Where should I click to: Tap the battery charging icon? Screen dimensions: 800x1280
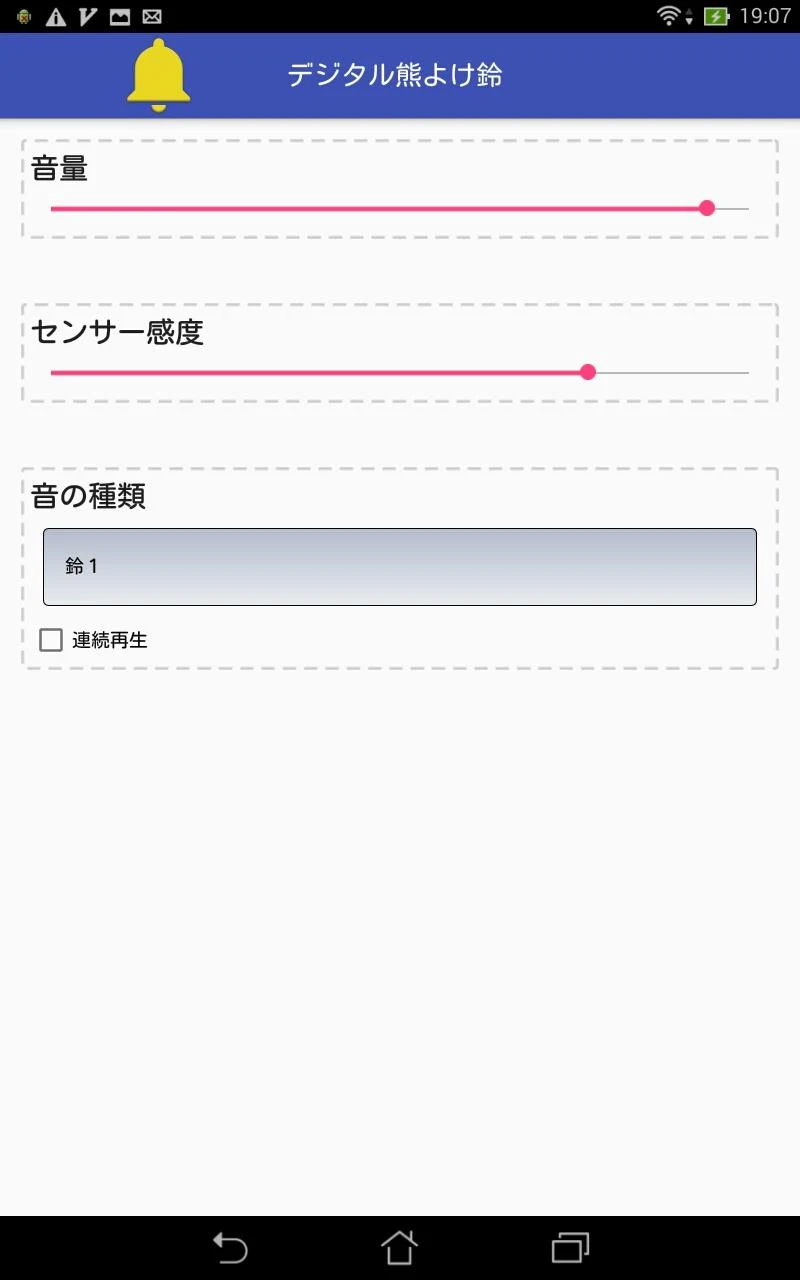[716, 16]
